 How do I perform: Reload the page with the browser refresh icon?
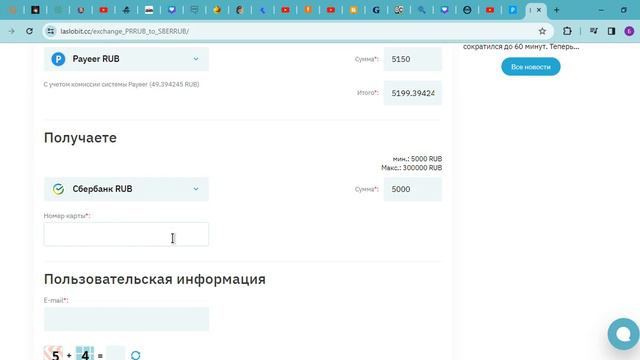[x=29, y=31]
